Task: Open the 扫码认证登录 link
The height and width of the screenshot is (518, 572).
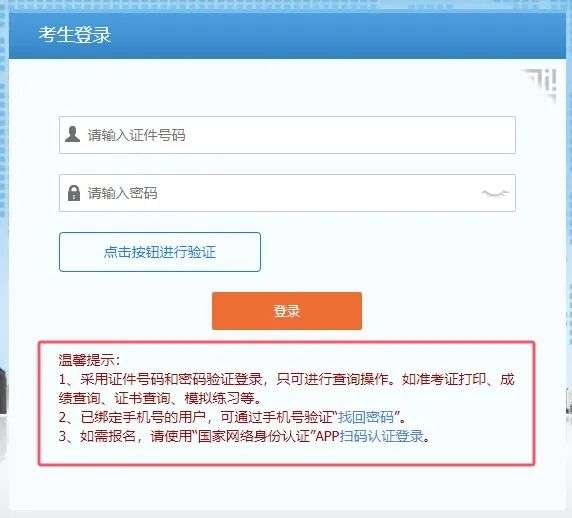Action: 382,436
